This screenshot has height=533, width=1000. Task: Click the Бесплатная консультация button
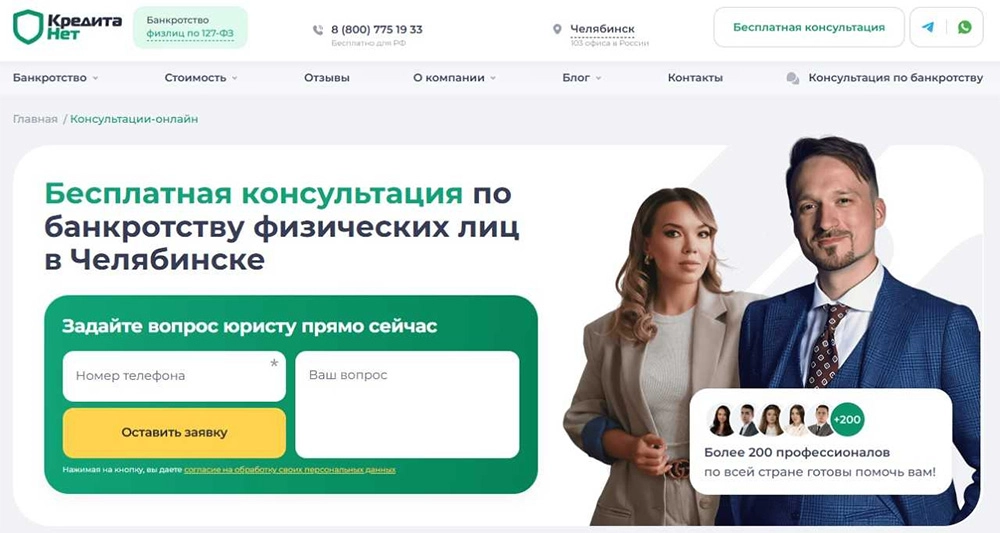(x=809, y=27)
